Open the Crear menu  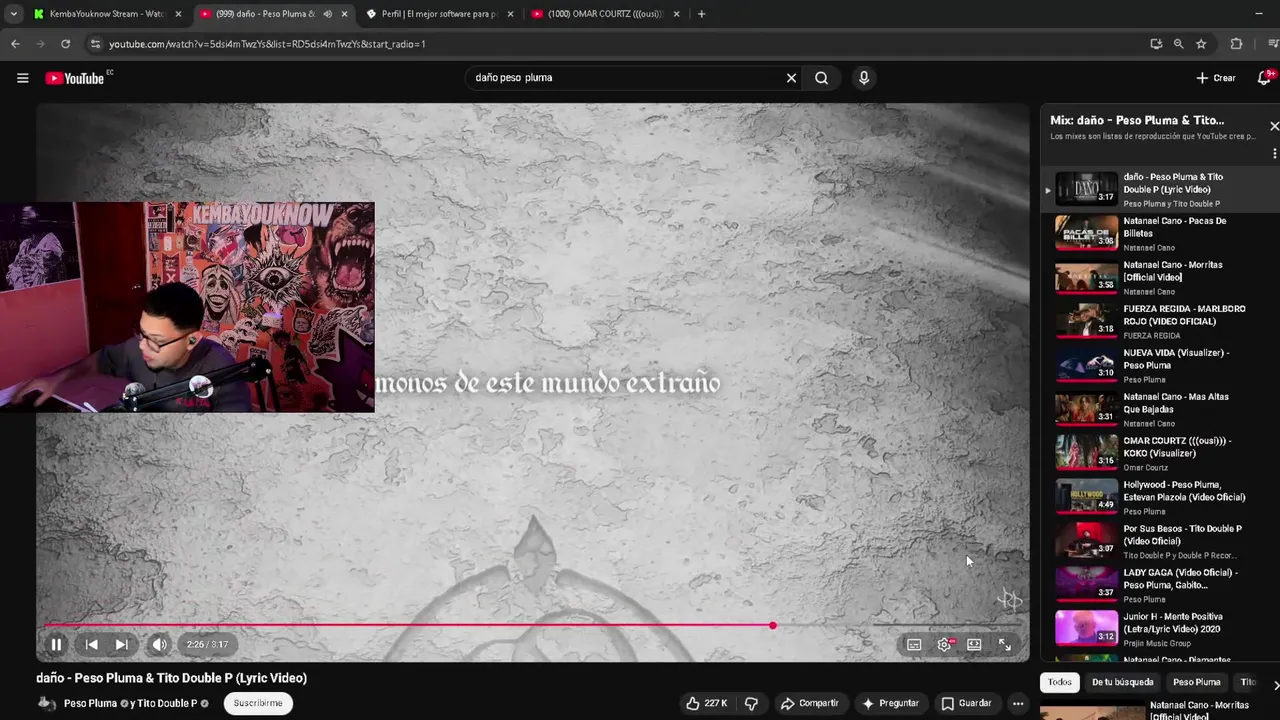pyautogui.click(x=1216, y=78)
